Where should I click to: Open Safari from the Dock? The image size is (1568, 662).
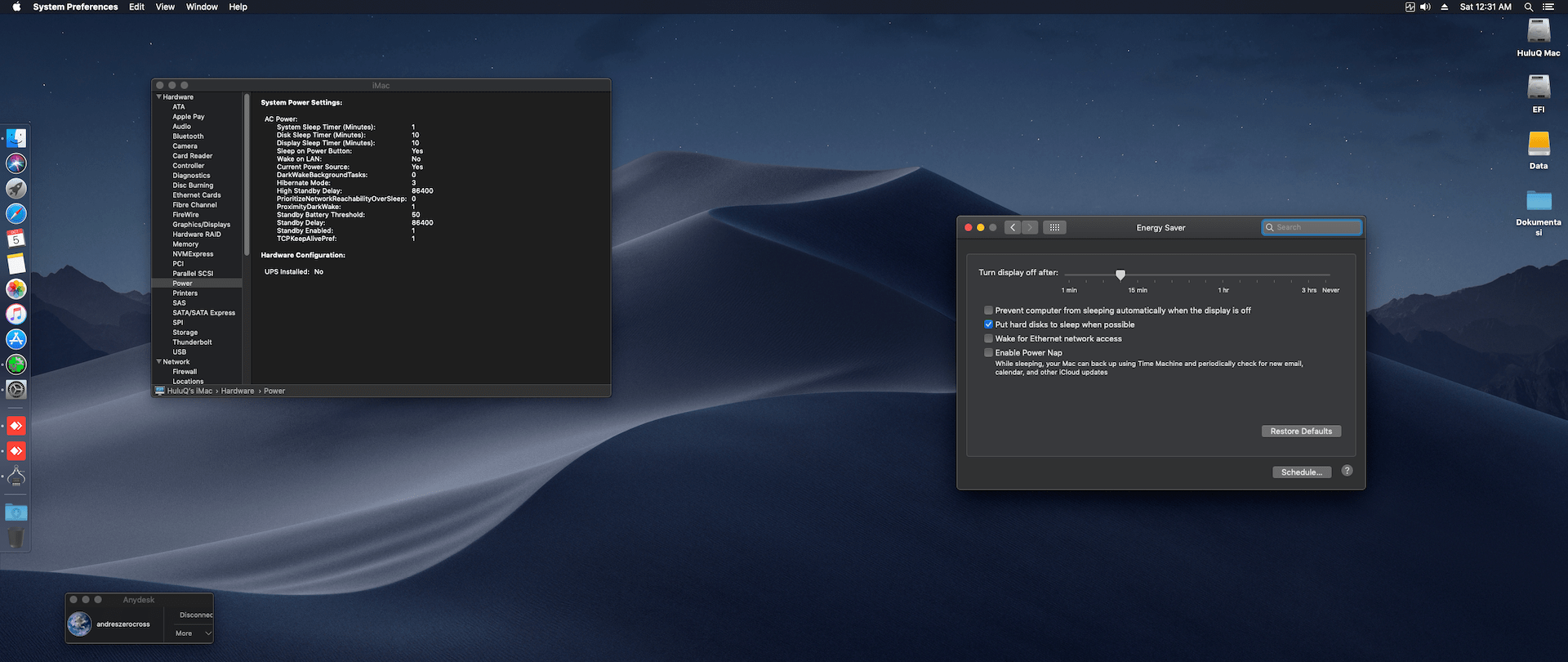coord(16,214)
